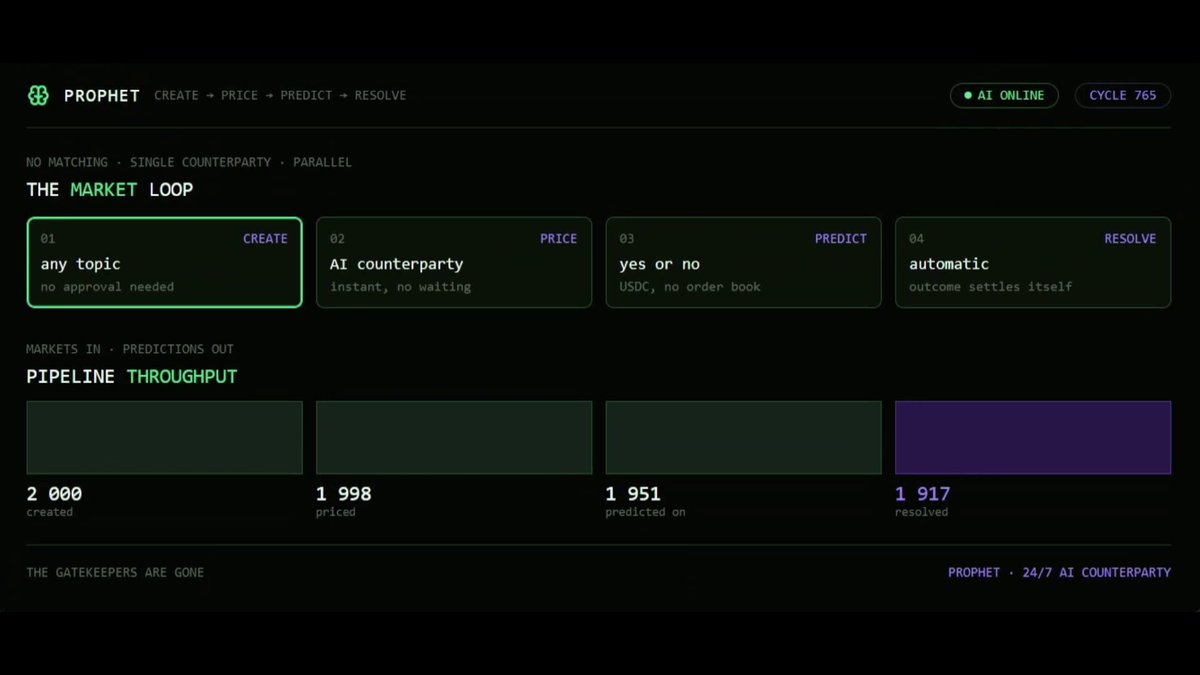Select the RESOLVE step in header breadcrumb
1200x675 pixels.
point(380,96)
